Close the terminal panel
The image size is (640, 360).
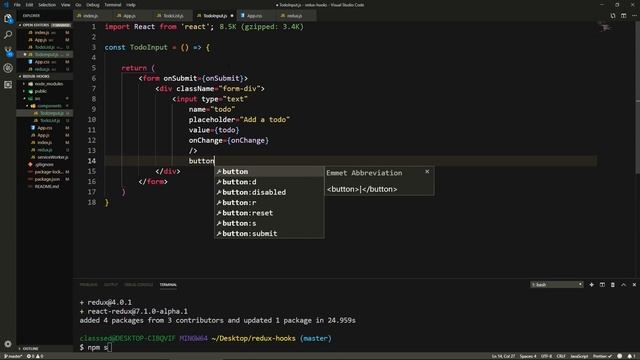[x=634, y=284]
